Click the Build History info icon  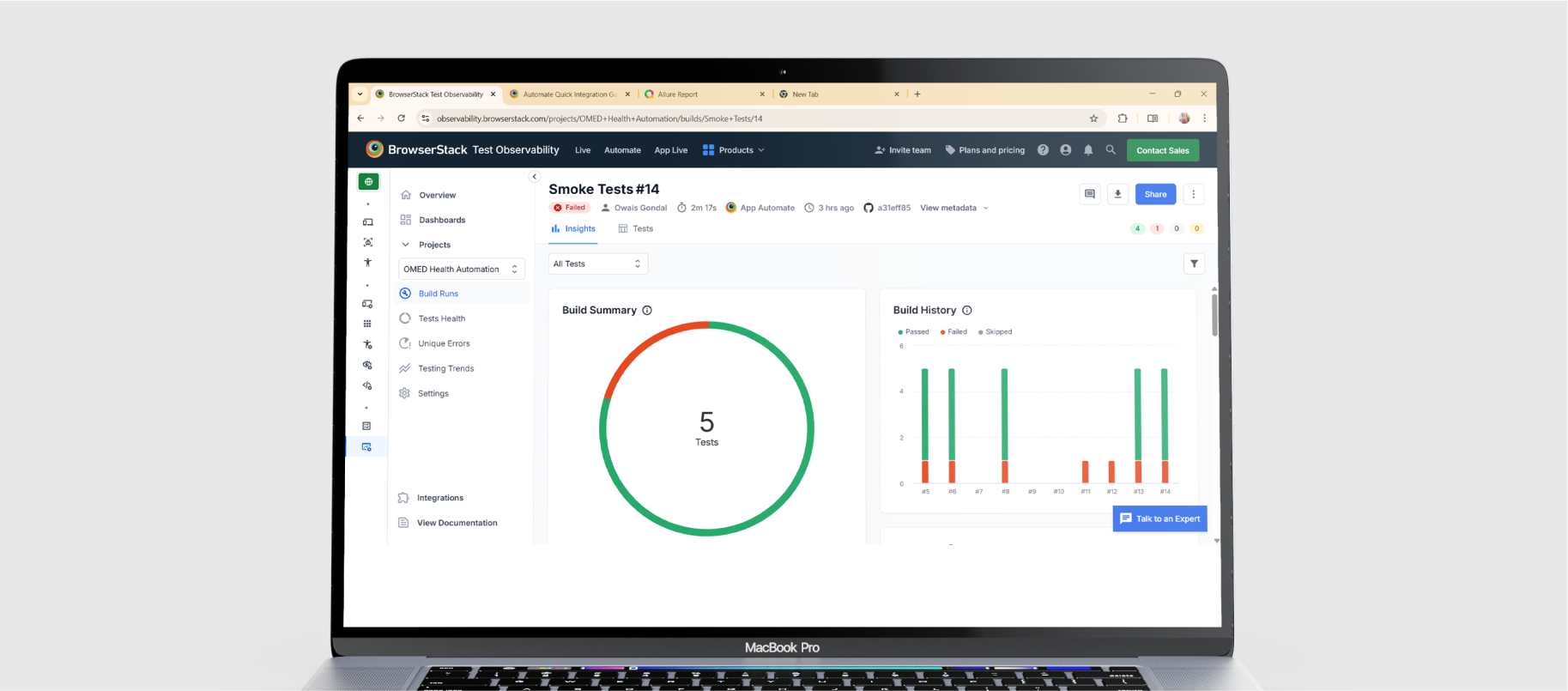(x=967, y=311)
